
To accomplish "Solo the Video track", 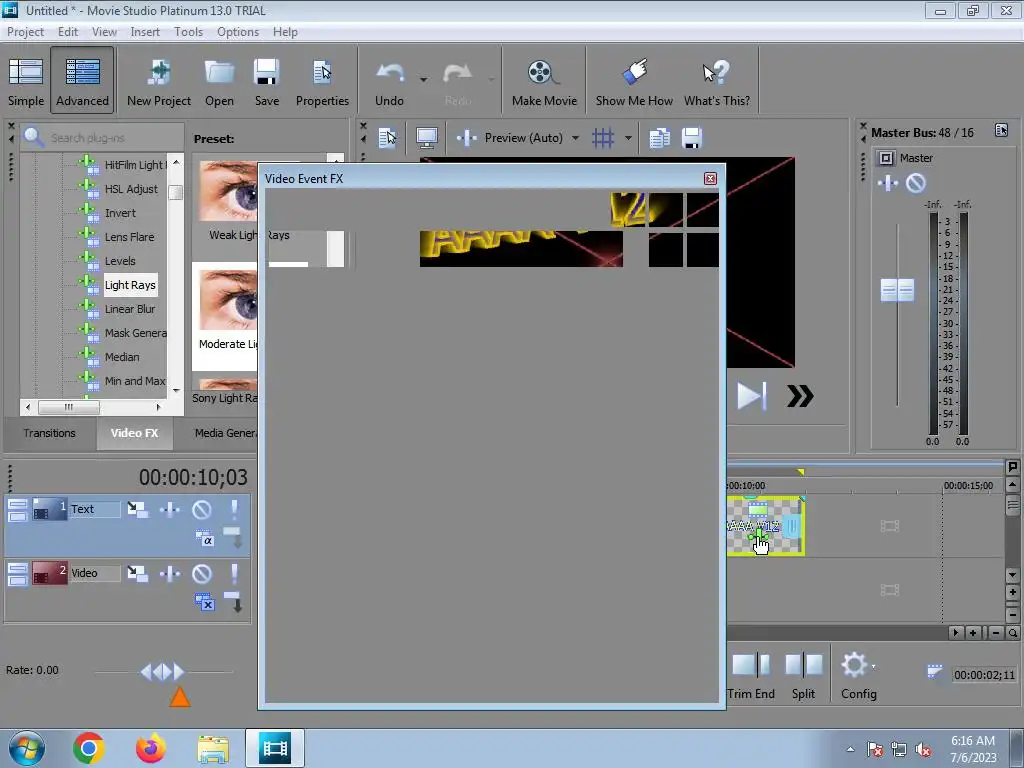I will click(x=234, y=573).
